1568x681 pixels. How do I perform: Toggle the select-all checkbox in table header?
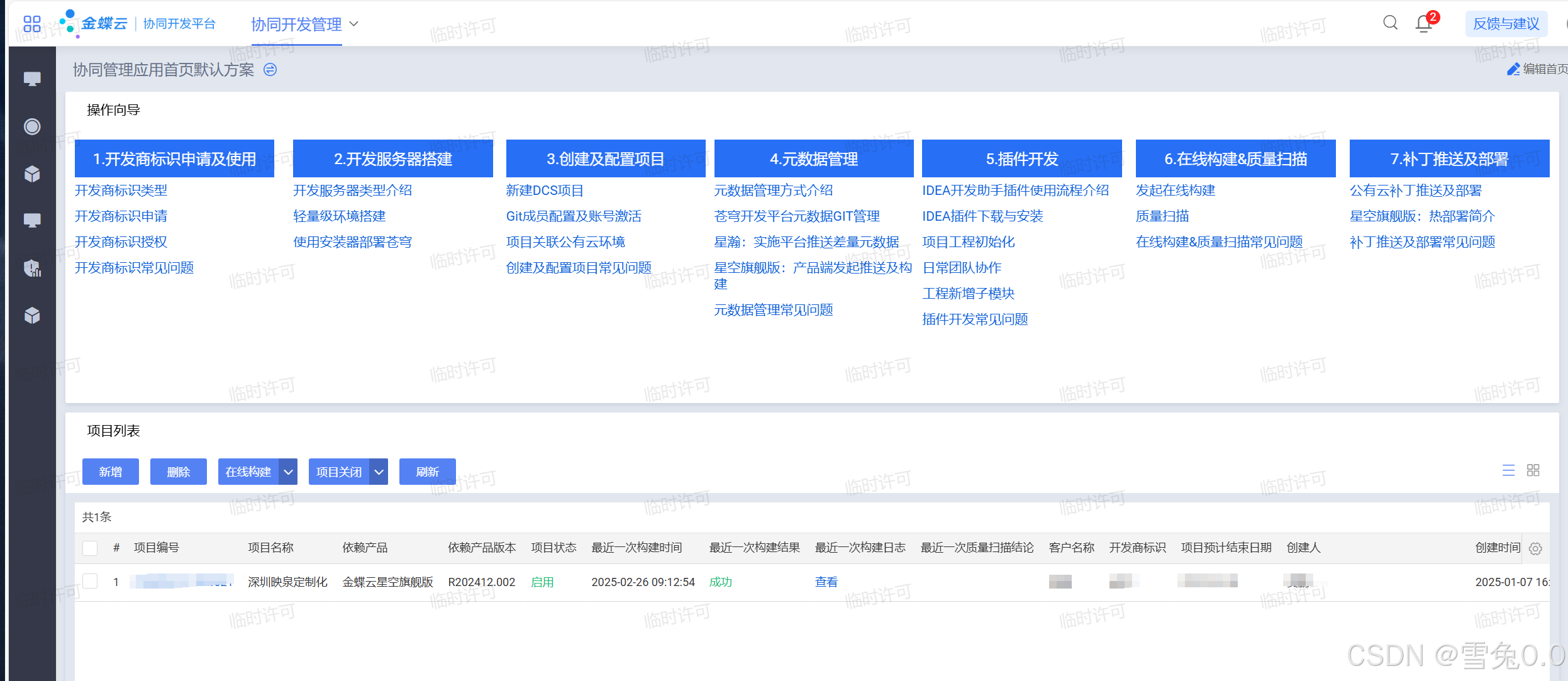(90, 548)
